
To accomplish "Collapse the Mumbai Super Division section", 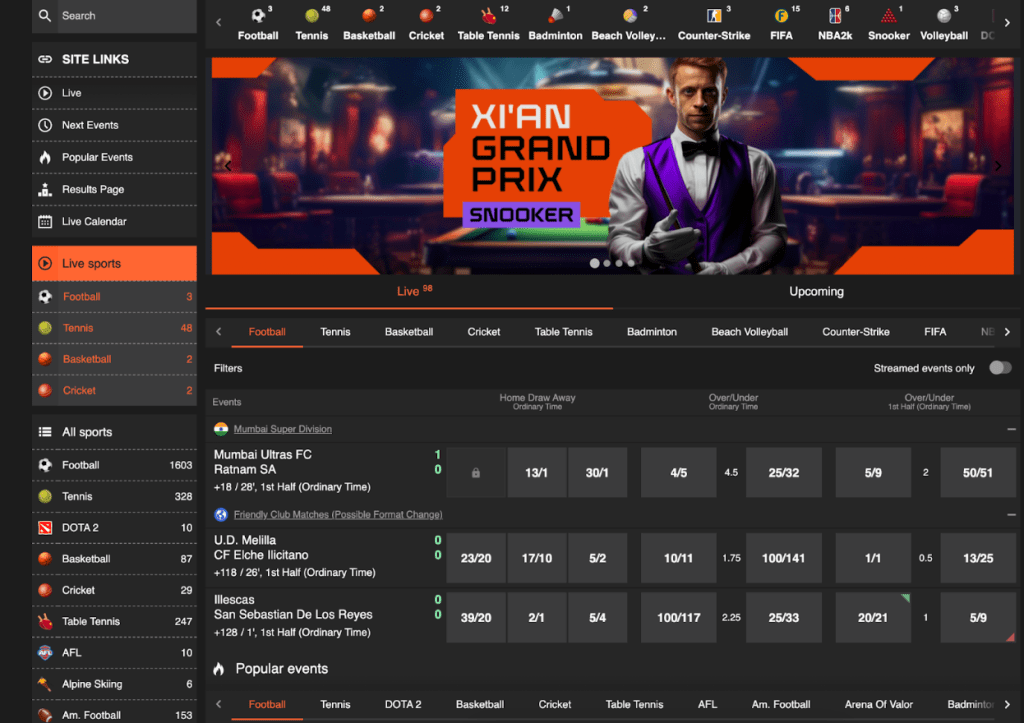I will click(1011, 429).
